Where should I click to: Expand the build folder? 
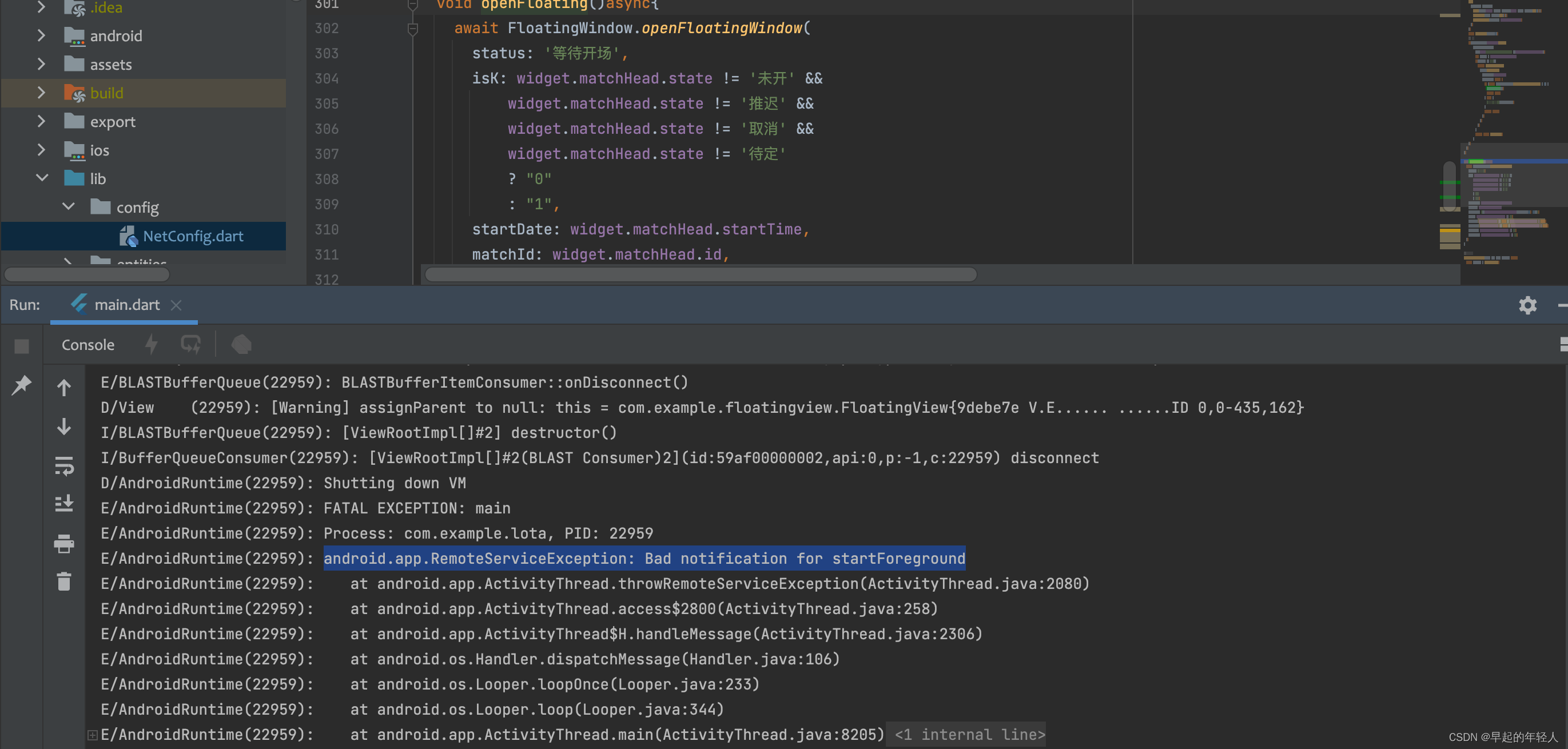click(41, 93)
